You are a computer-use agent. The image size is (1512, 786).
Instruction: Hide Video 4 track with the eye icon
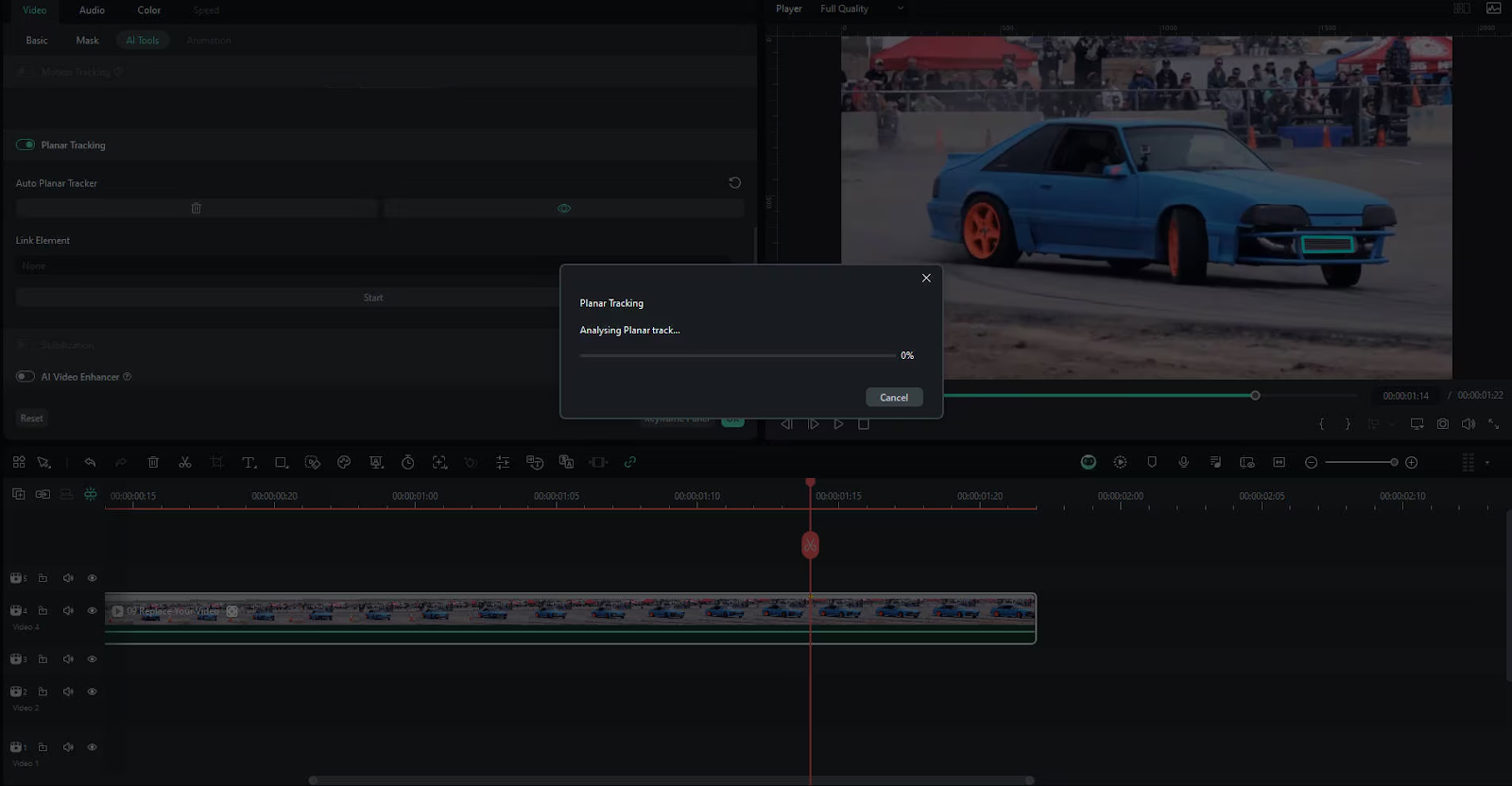click(x=93, y=611)
